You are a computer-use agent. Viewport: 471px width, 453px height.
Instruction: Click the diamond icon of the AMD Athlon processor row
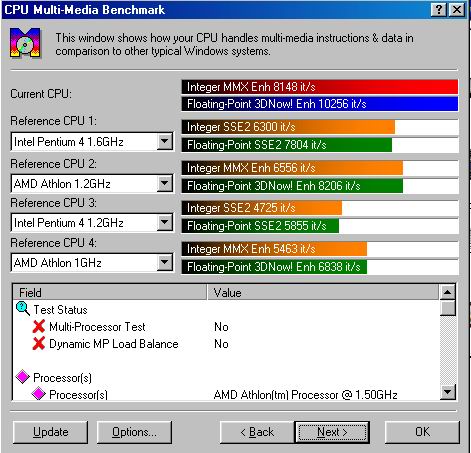(x=39, y=394)
